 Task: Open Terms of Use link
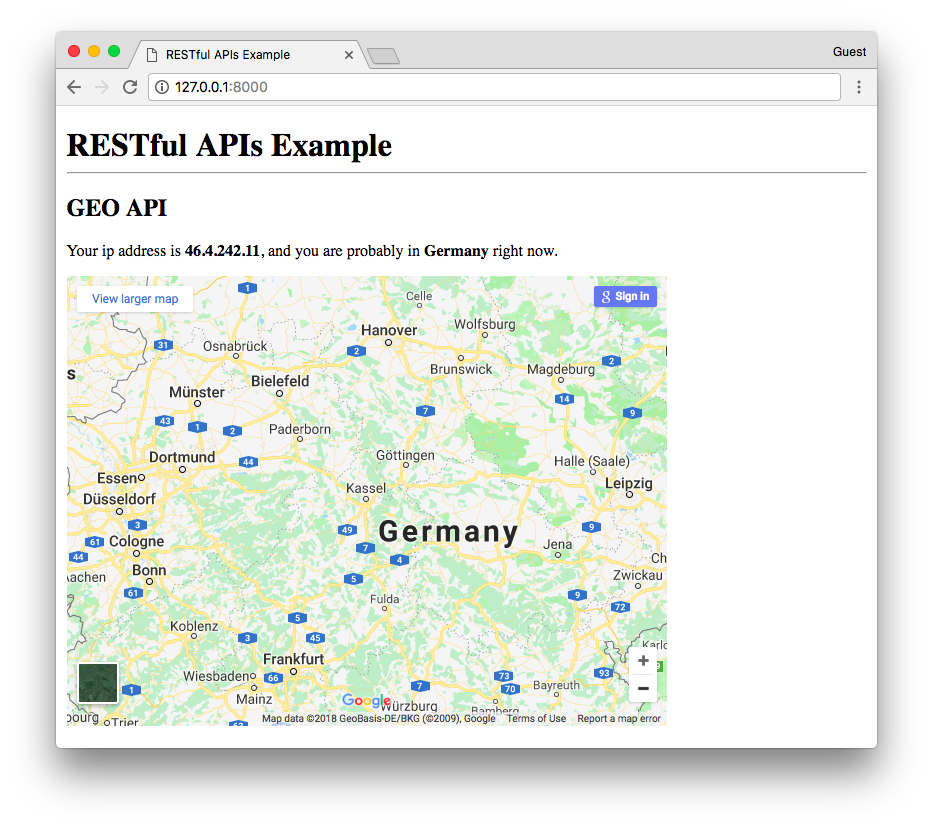536,719
